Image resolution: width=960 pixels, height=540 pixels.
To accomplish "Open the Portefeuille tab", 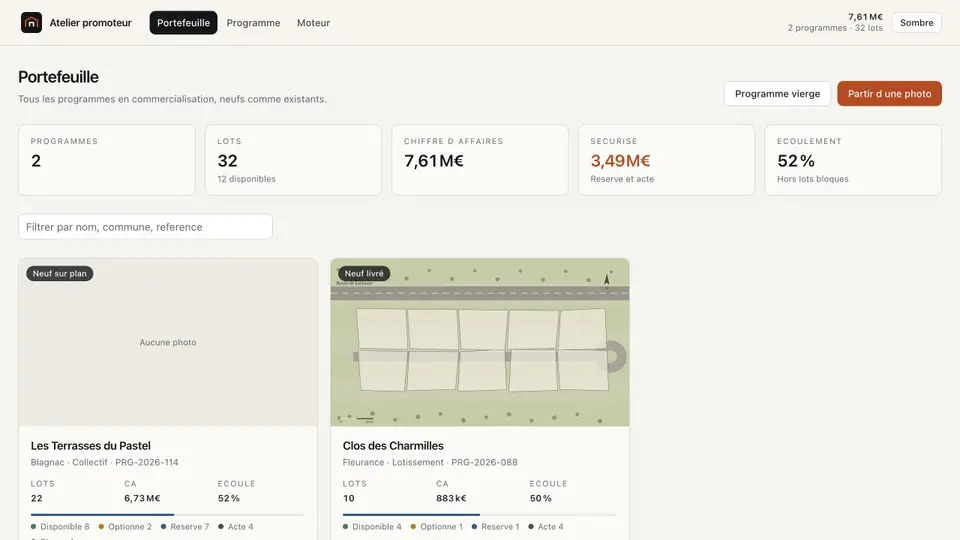I will [183, 23].
